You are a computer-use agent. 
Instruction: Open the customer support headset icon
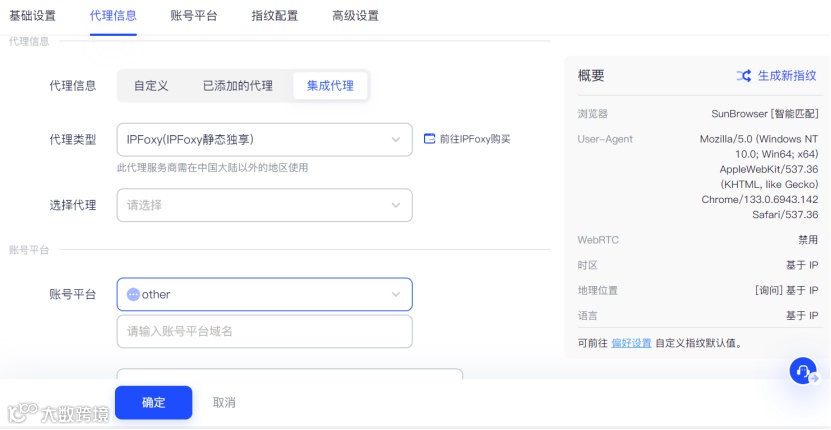803,371
